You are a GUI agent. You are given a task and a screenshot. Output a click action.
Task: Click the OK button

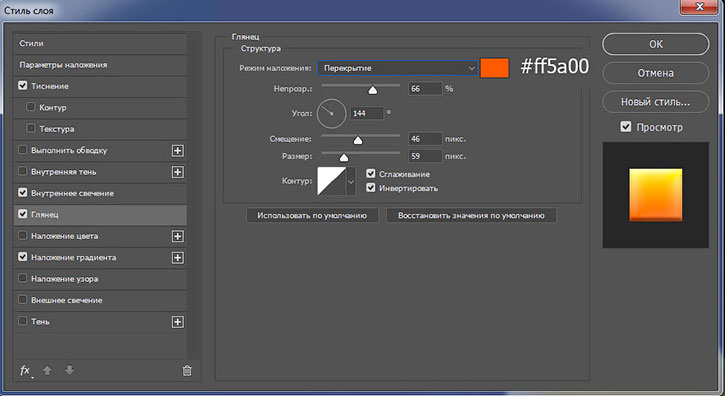pos(656,44)
